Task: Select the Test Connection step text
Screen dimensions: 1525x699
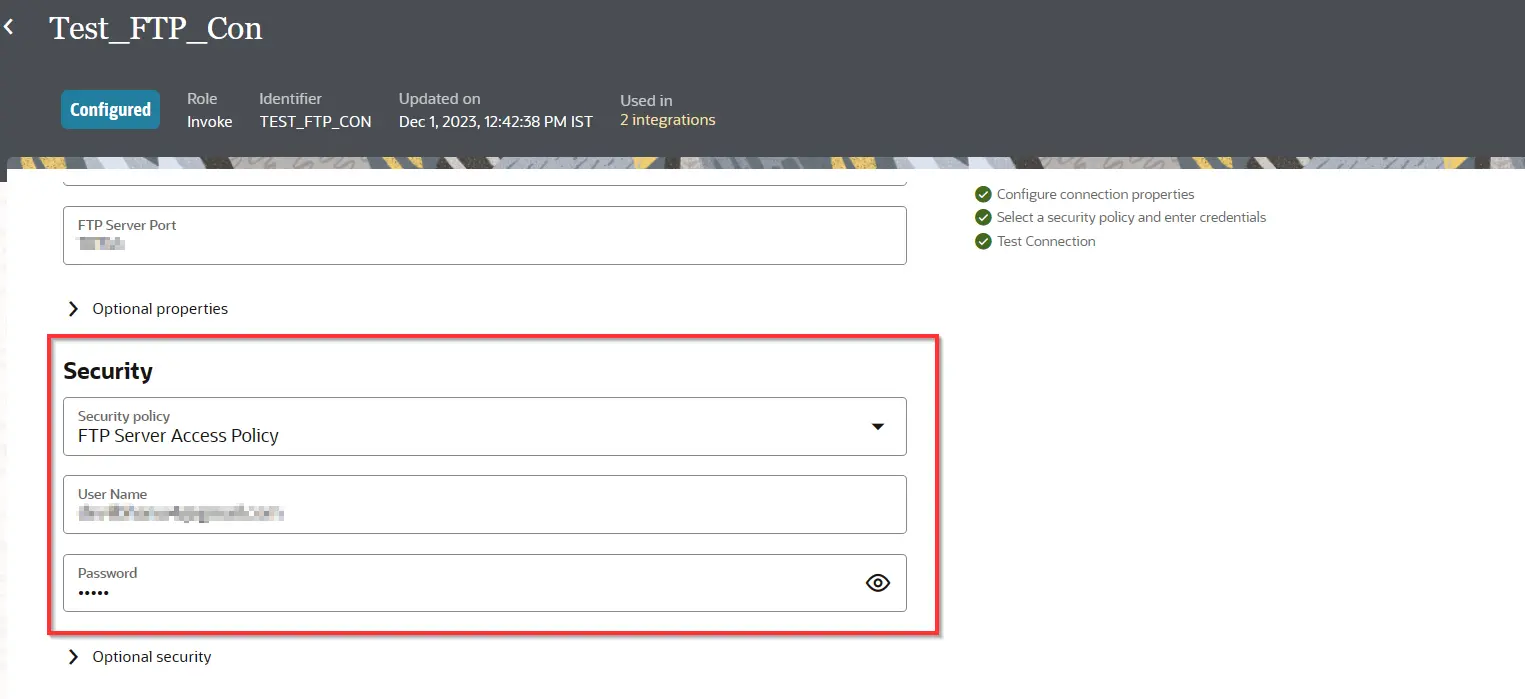Action: (x=1046, y=241)
